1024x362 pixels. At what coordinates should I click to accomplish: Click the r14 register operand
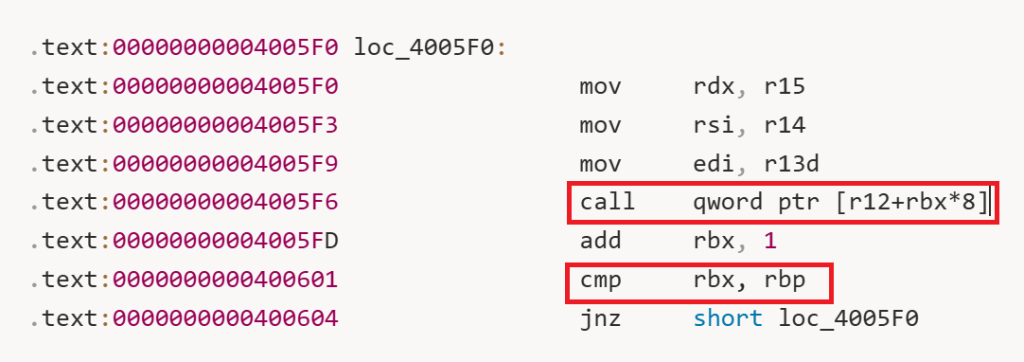click(784, 125)
